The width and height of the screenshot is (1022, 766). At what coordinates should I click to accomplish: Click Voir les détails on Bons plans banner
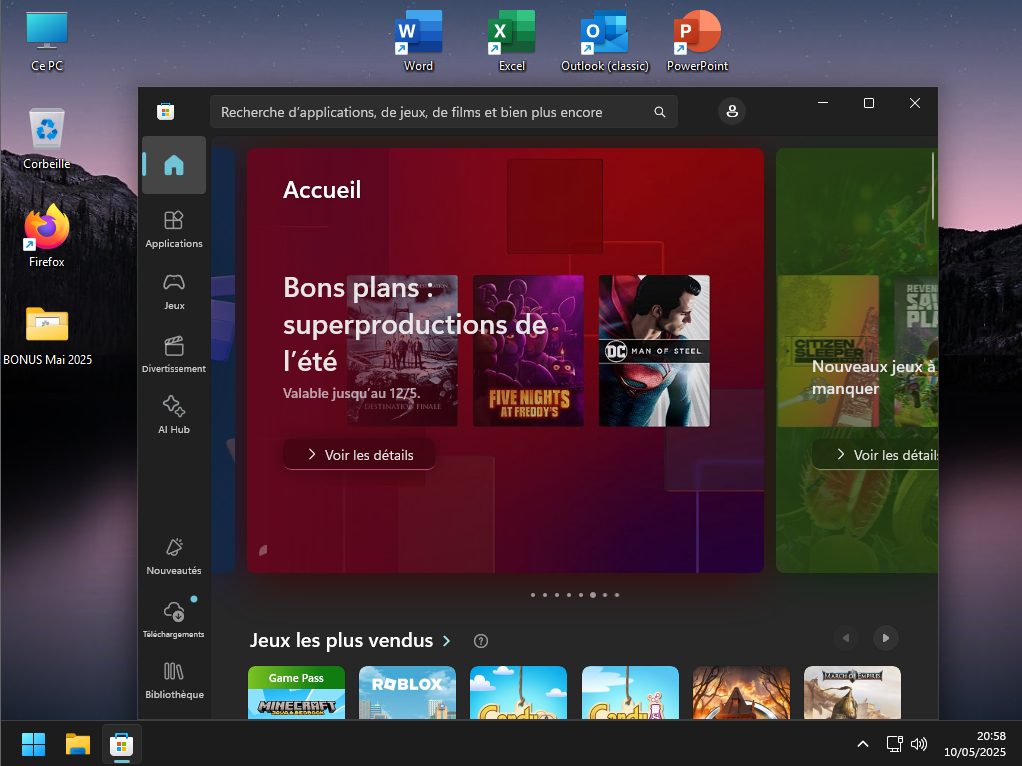click(359, 455)
